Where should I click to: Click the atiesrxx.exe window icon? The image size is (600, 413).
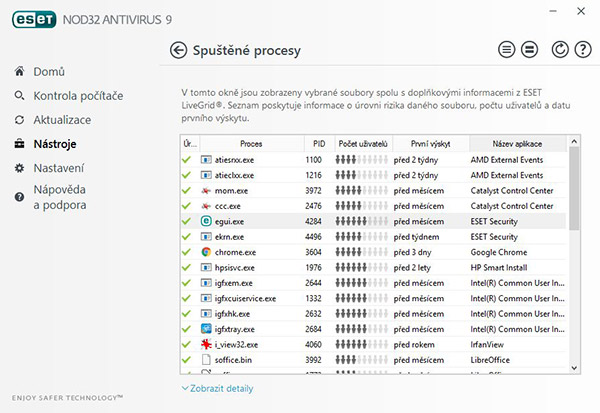(206, 160)
